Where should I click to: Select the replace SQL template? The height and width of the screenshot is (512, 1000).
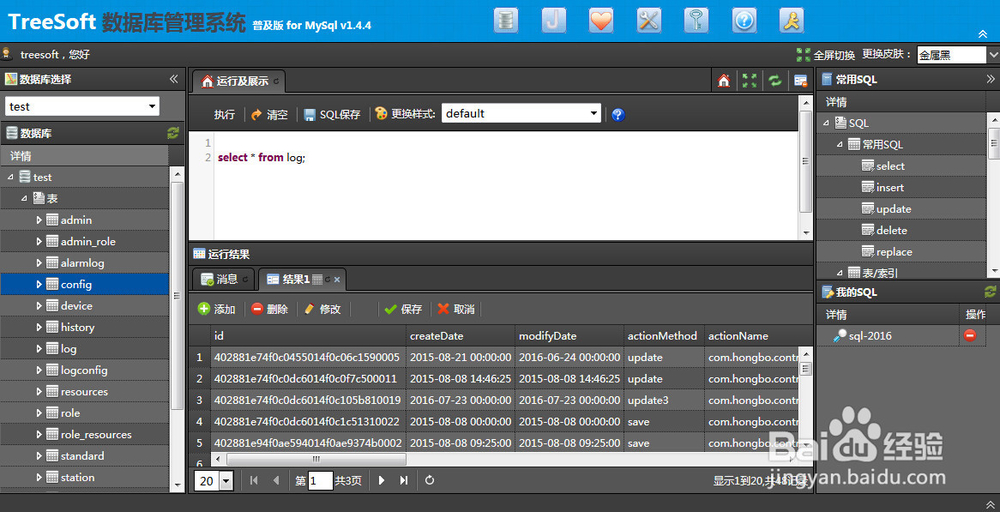894,252
